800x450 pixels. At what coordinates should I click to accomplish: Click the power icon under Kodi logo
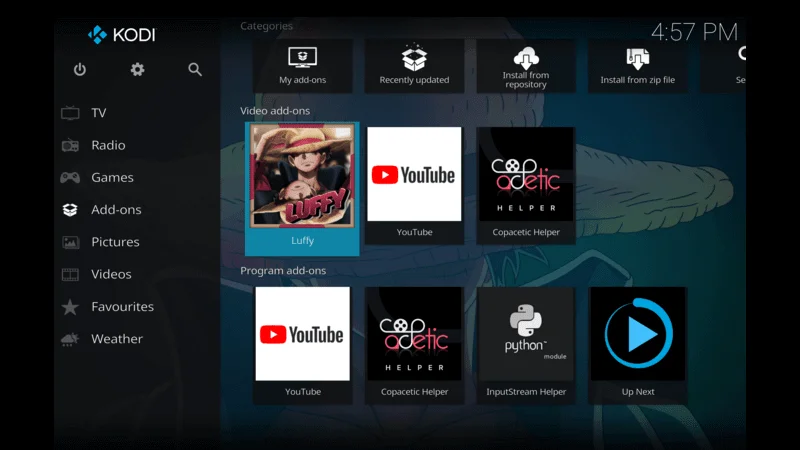(x=80, y=69)
